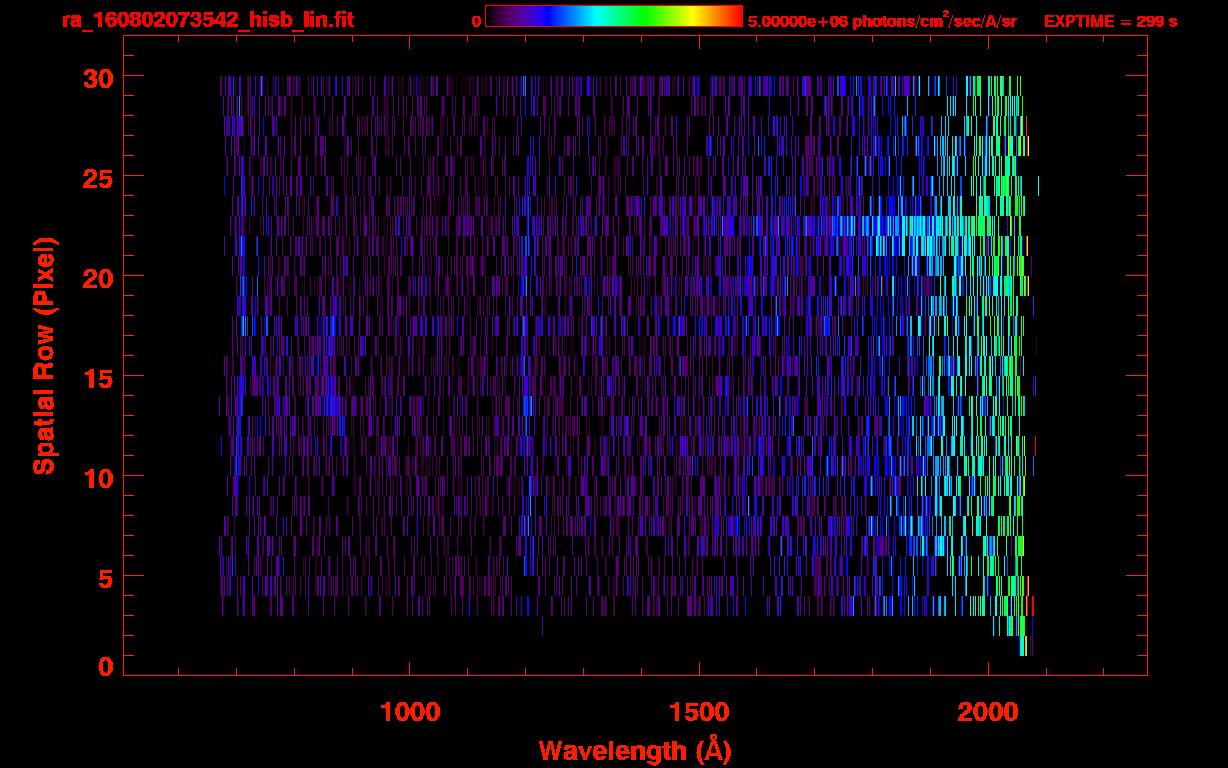Click the 5.00000e+06 photons/cm²/sec/Å/sr label
Screen dimensions: 1228x768
point(883,20)
